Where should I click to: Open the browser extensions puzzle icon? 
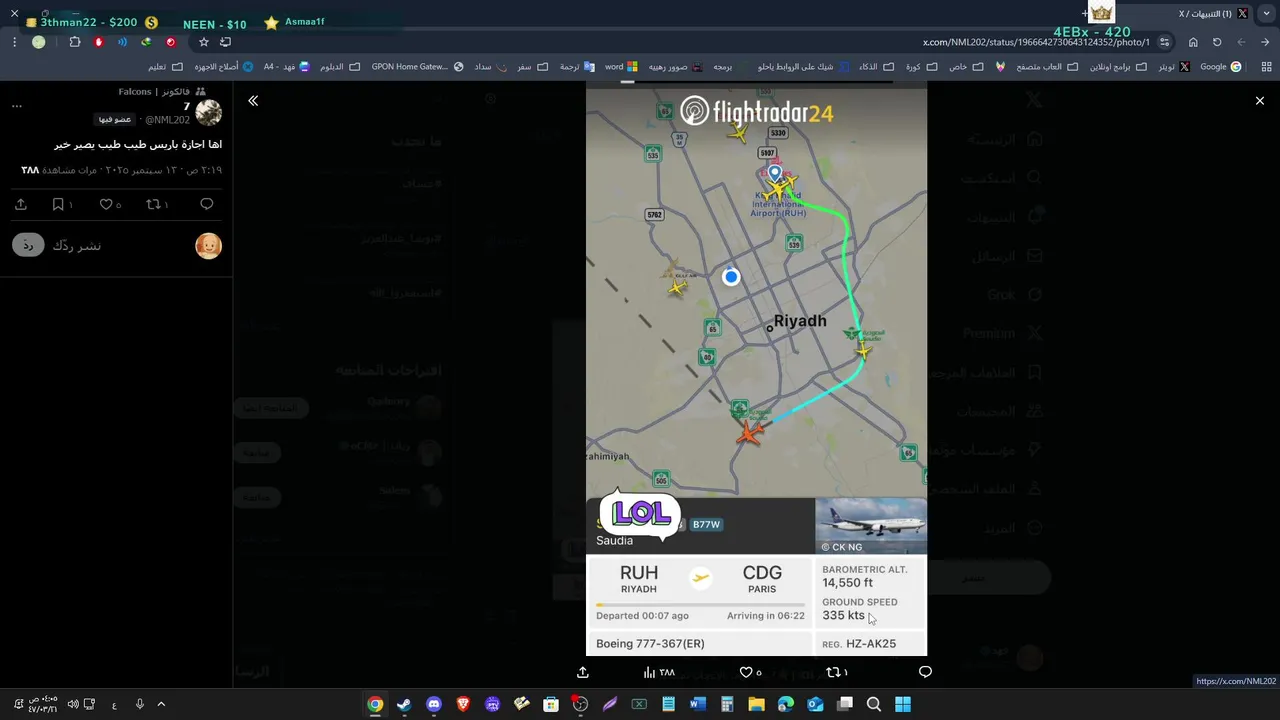click(75, 42)
